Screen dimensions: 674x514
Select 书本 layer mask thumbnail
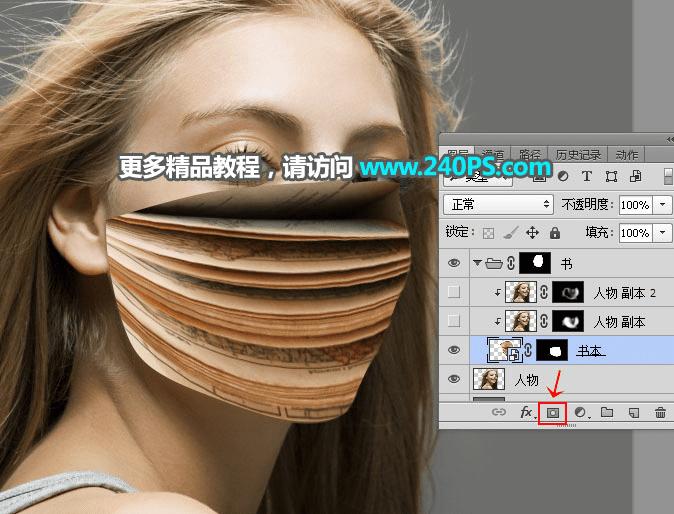coord(552,350)
